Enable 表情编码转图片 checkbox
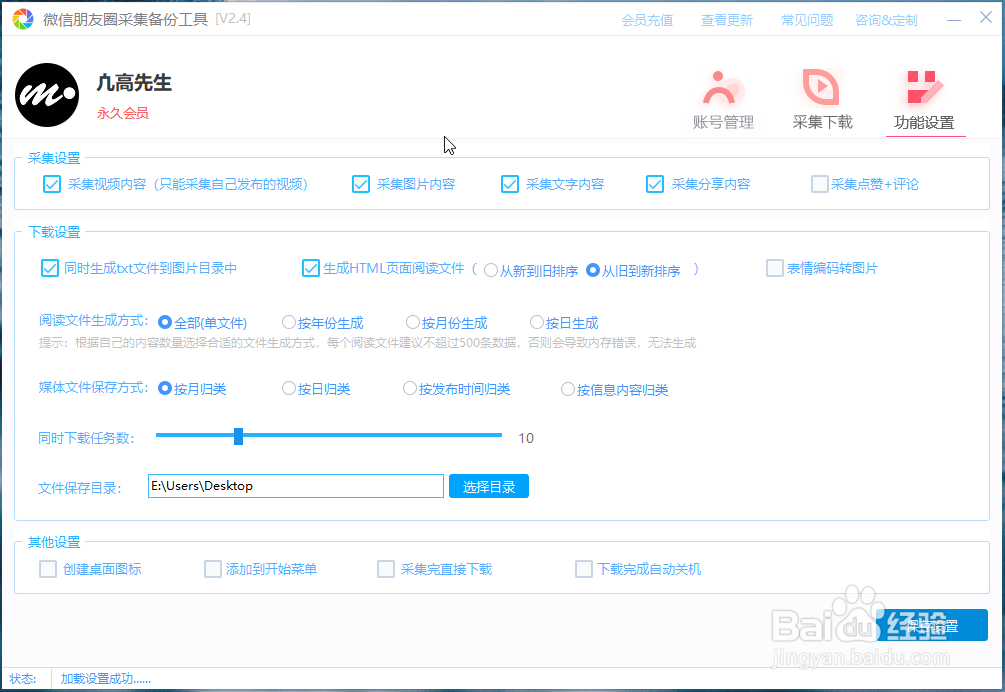This screenshot has width=1005, height=692. coord(775,268)
